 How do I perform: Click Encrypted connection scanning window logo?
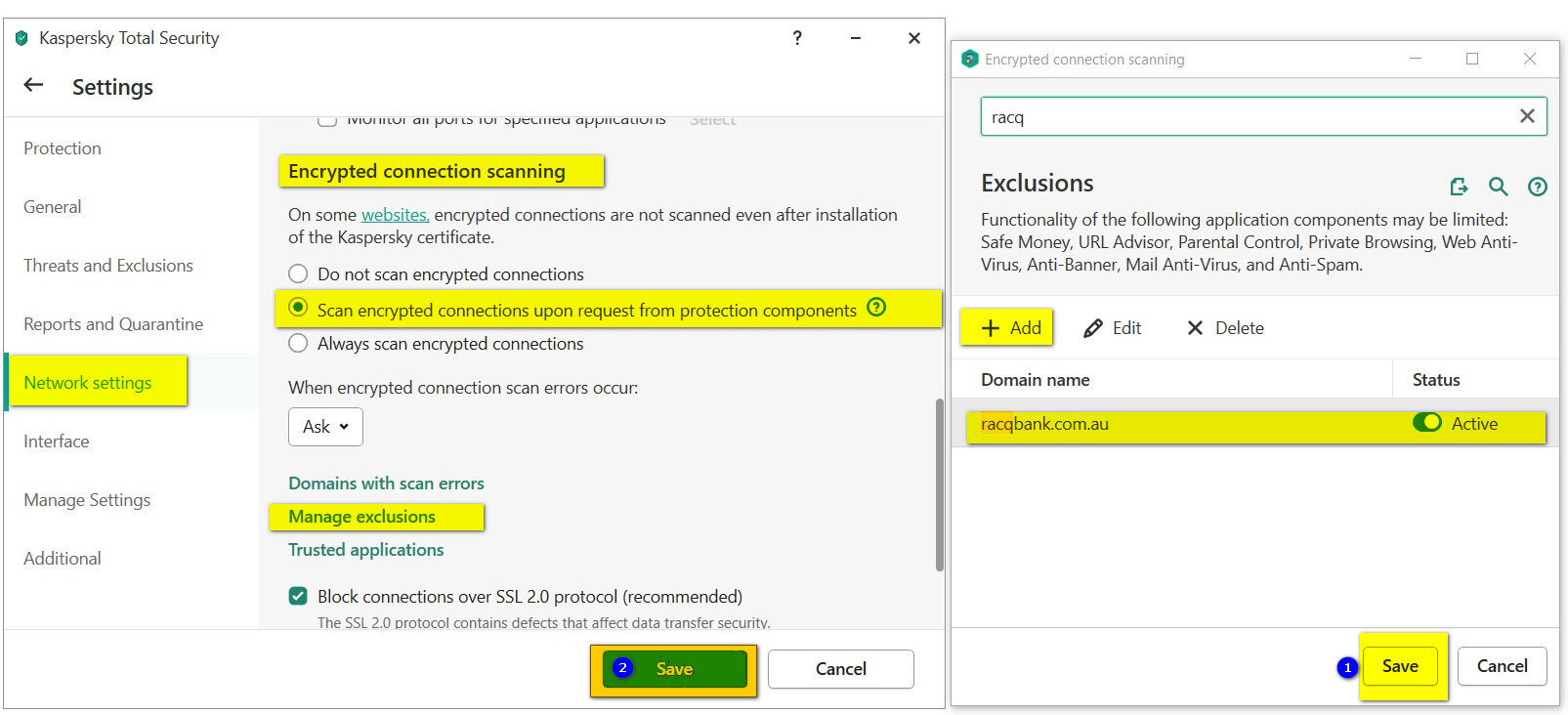969,59
